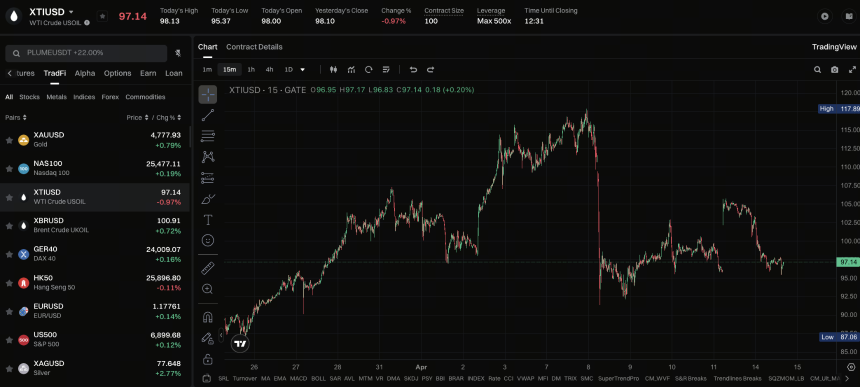Open the XTIUSD symbol dropdown arrow
860x387 pixels.
[x=71, y=12]
